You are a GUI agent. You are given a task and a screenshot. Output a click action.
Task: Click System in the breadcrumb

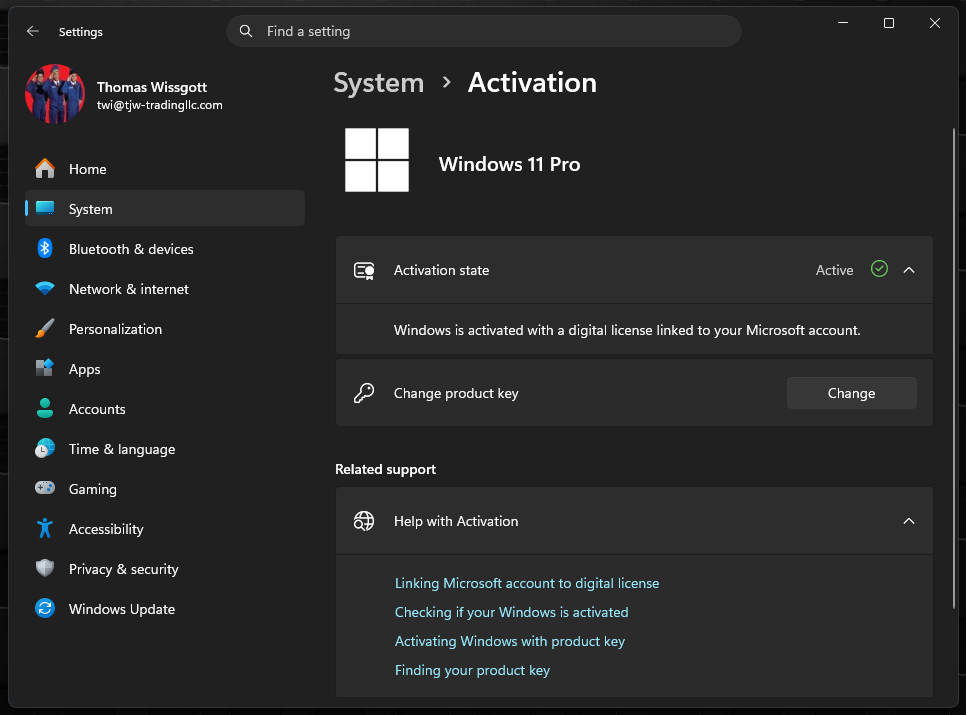point(378,83)
